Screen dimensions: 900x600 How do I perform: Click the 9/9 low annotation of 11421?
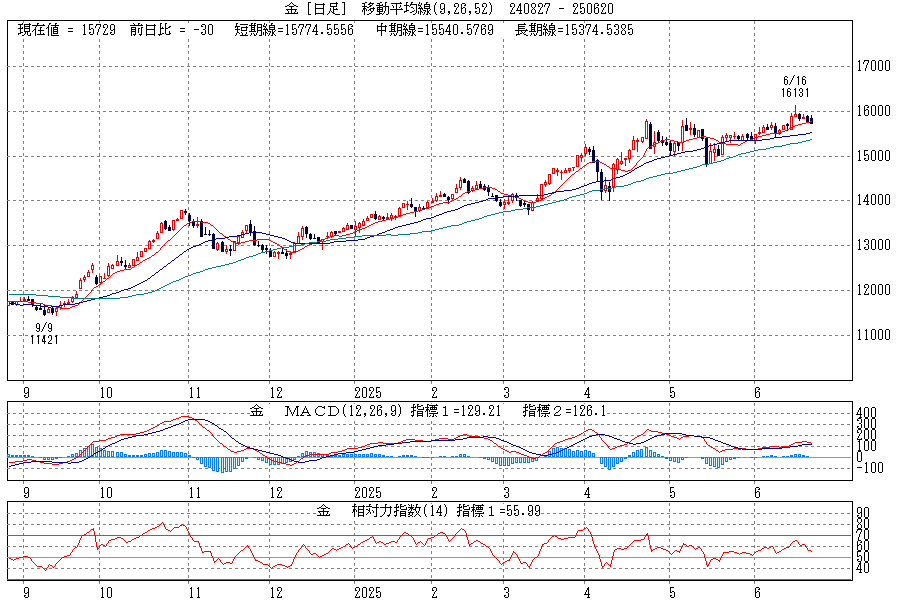tap(44, 334)
